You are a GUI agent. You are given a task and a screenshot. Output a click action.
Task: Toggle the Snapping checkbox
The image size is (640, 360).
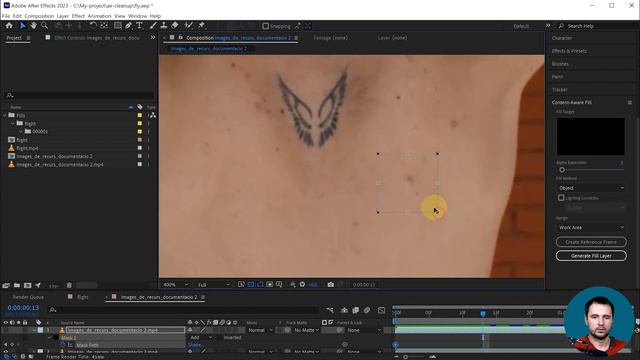click(x=265, y=26)
